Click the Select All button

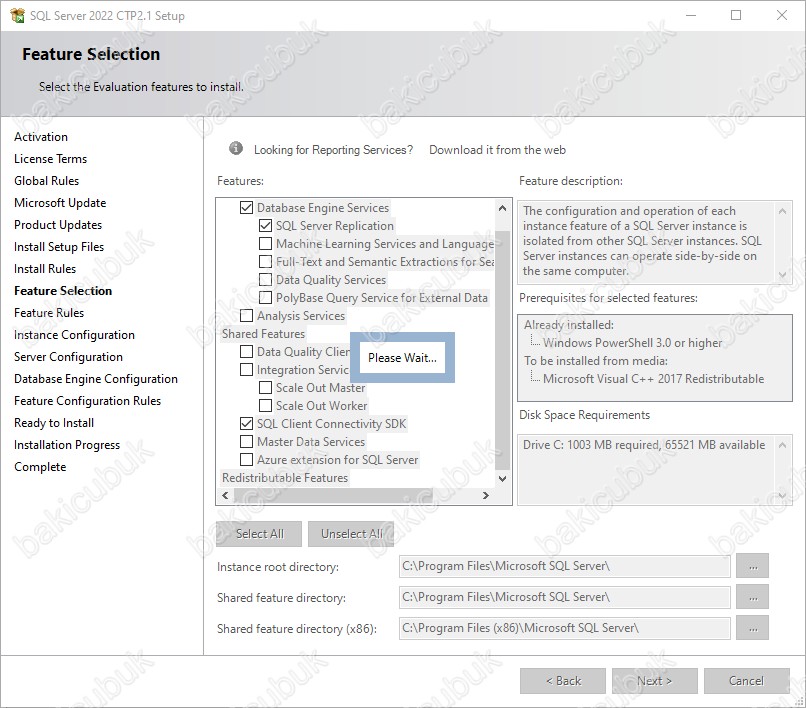coord(259,534)
